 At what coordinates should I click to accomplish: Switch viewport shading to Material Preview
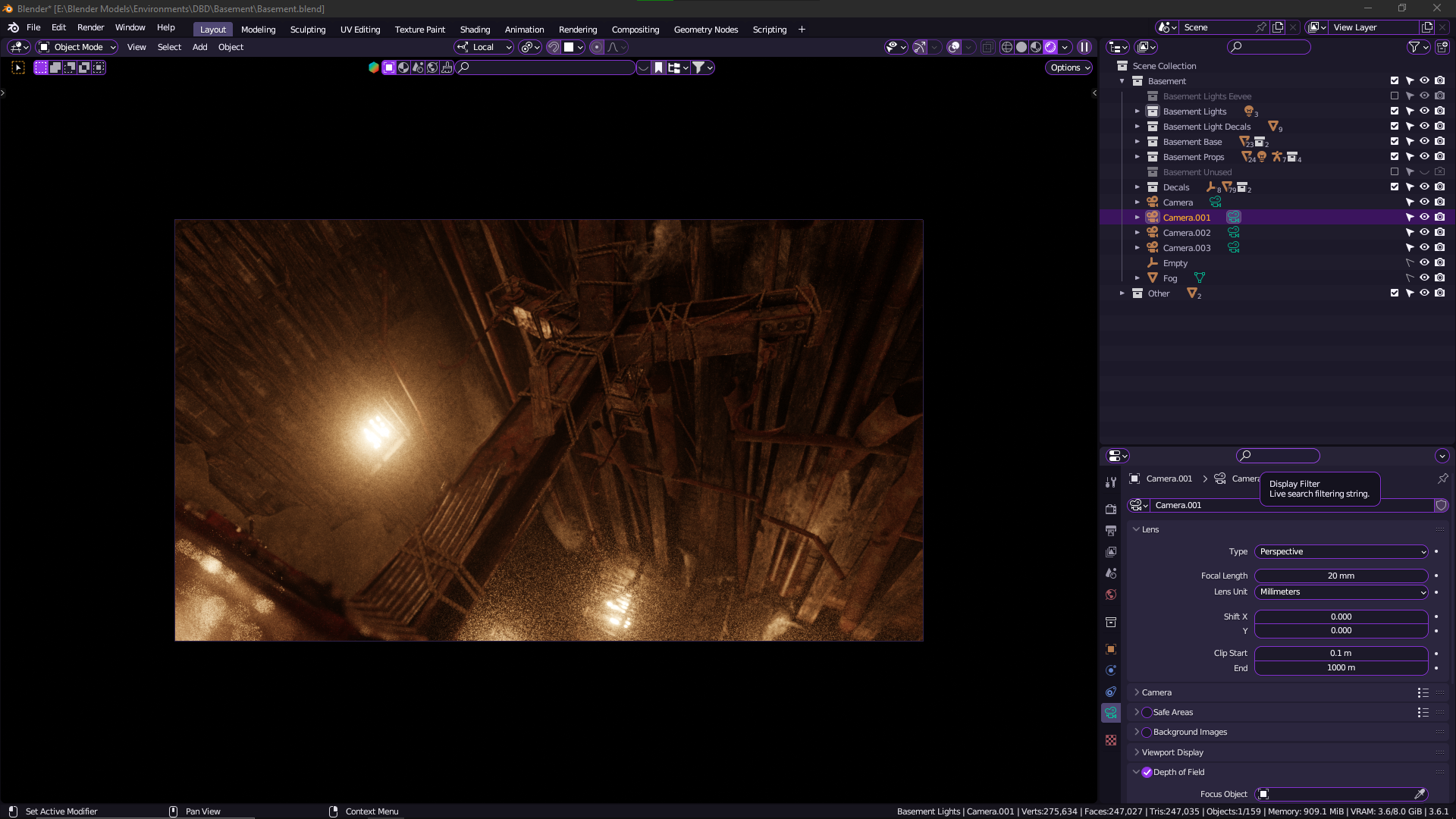(x=1036, y=47)
